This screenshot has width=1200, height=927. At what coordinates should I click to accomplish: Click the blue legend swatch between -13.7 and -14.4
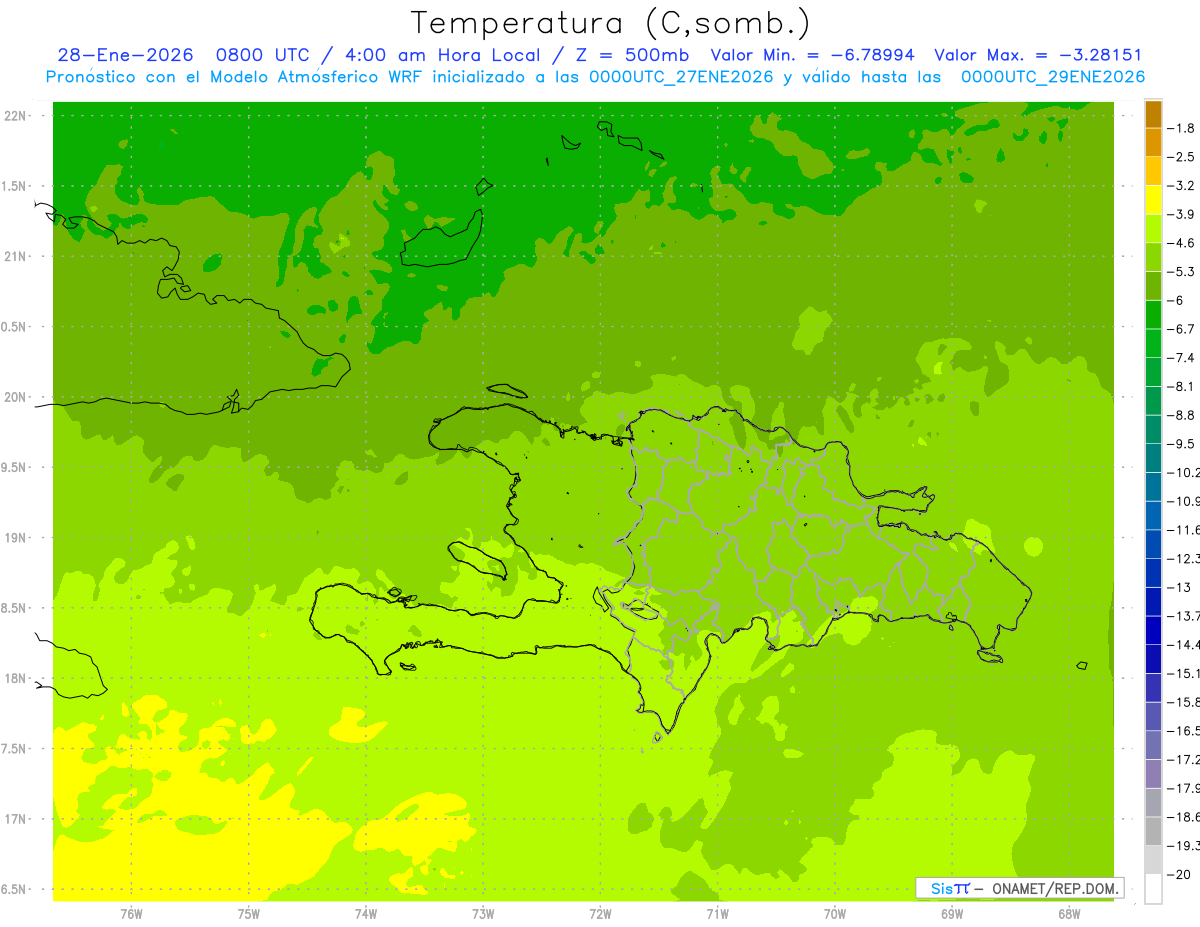tap(1153, 630)
